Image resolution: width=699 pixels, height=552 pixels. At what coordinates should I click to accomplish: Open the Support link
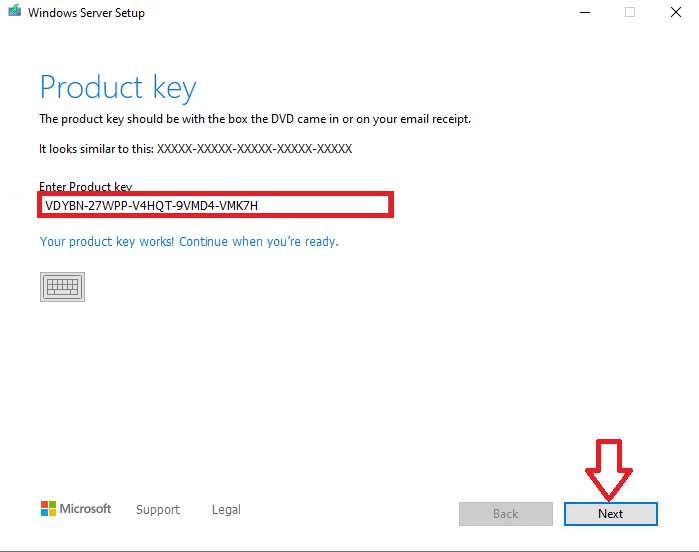(x=158, y=510)
